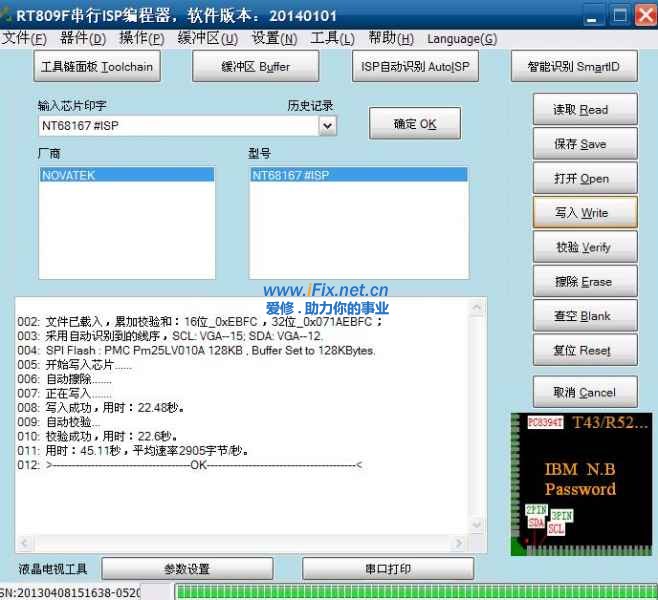Click log line 002 文件已载入
The width and height of the screenshot is (658, 600).
[200, 322]
